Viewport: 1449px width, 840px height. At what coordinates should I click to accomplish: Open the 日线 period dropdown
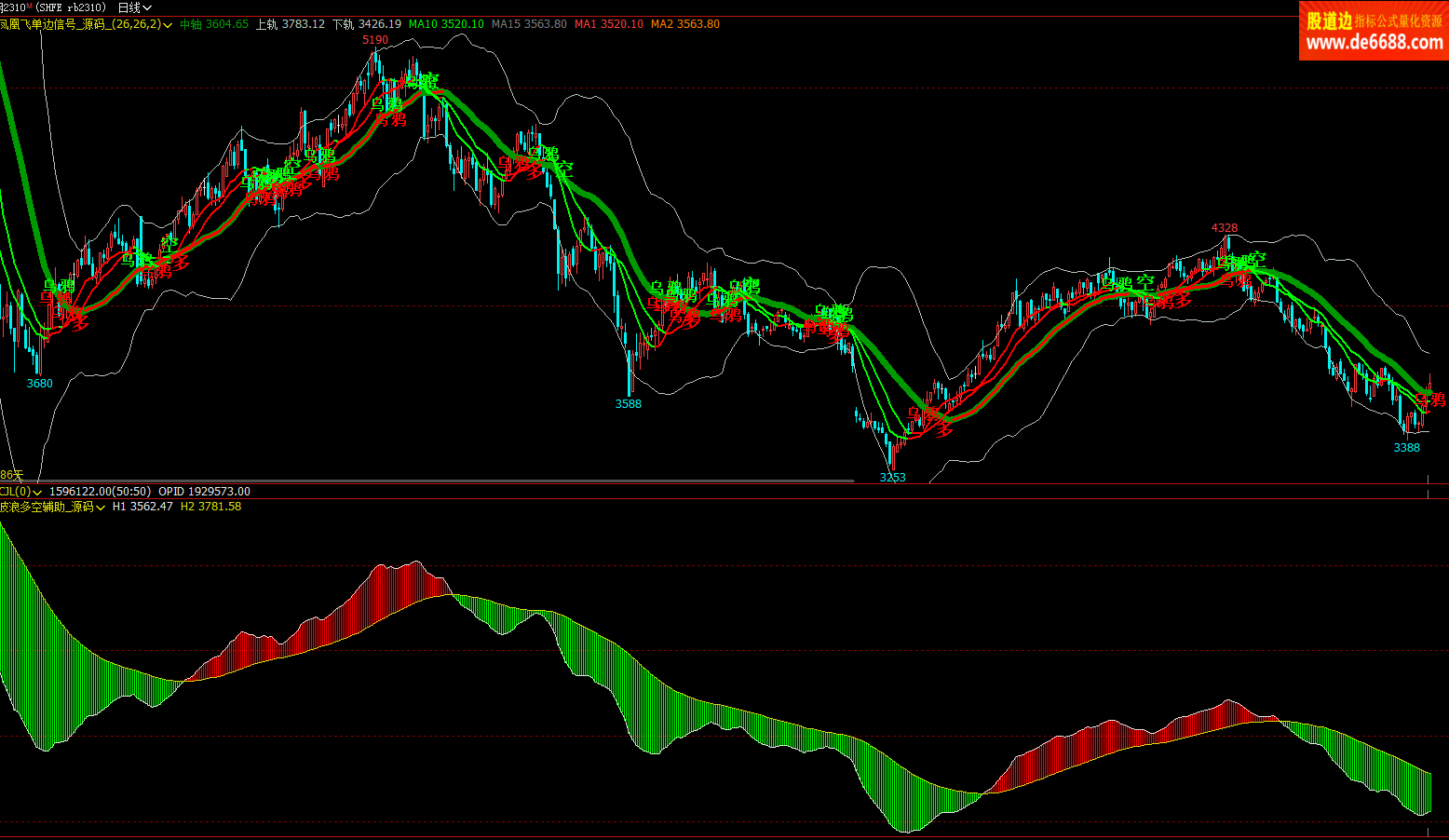coord(135,7)
